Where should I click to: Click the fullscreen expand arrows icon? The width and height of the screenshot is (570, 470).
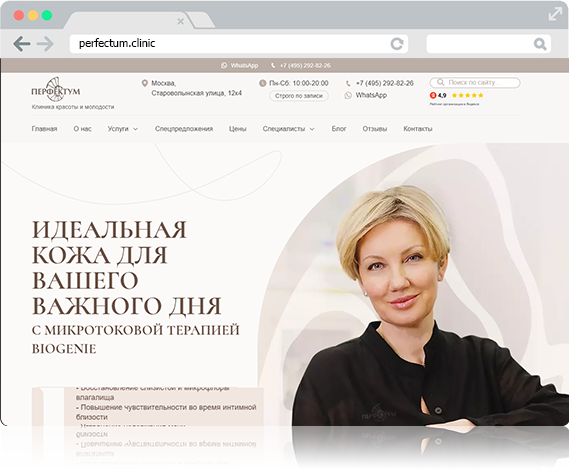555,15
